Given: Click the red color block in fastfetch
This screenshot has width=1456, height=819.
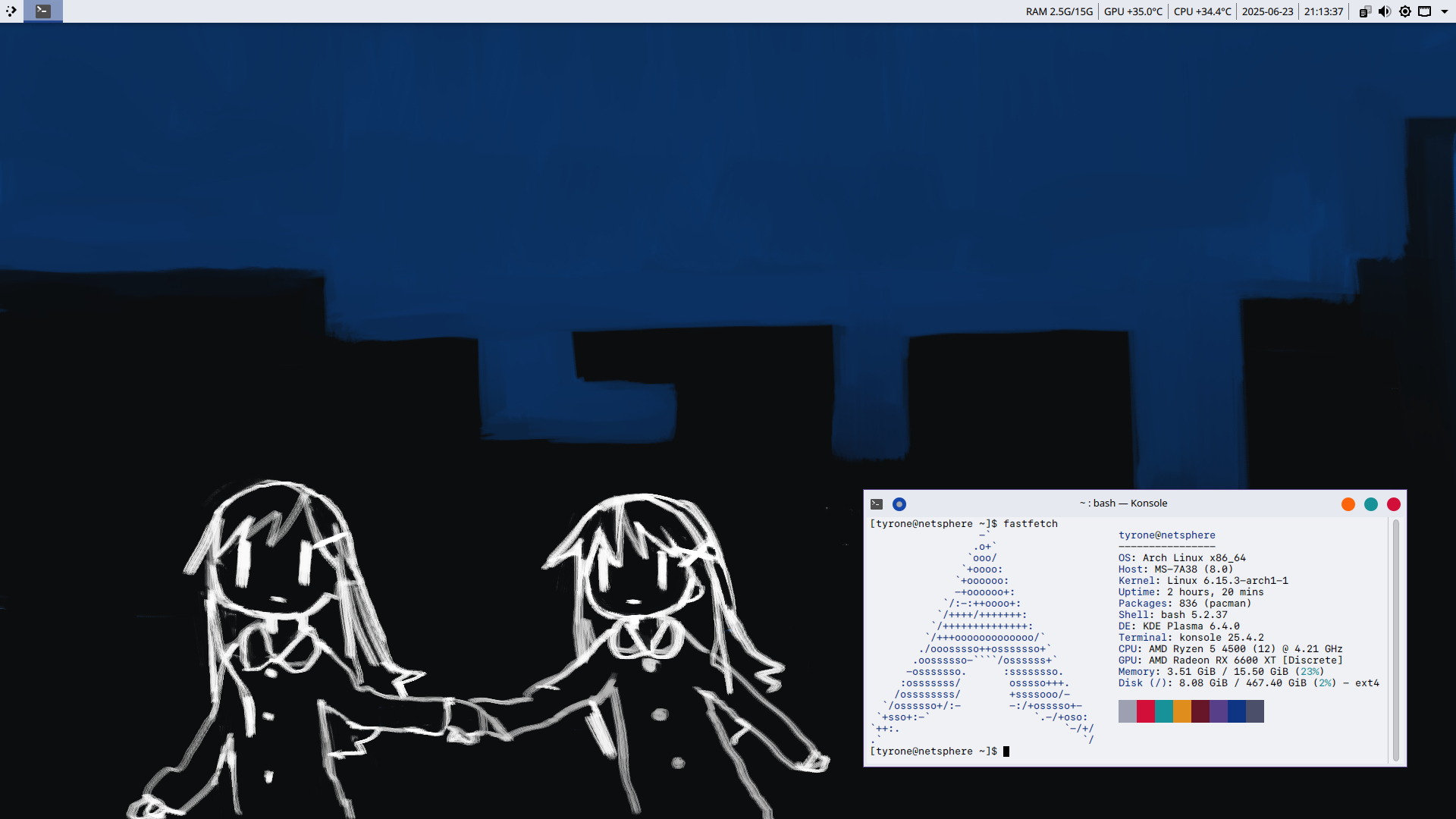Looking at the screenshot, I should click(x=1146, y=711).
